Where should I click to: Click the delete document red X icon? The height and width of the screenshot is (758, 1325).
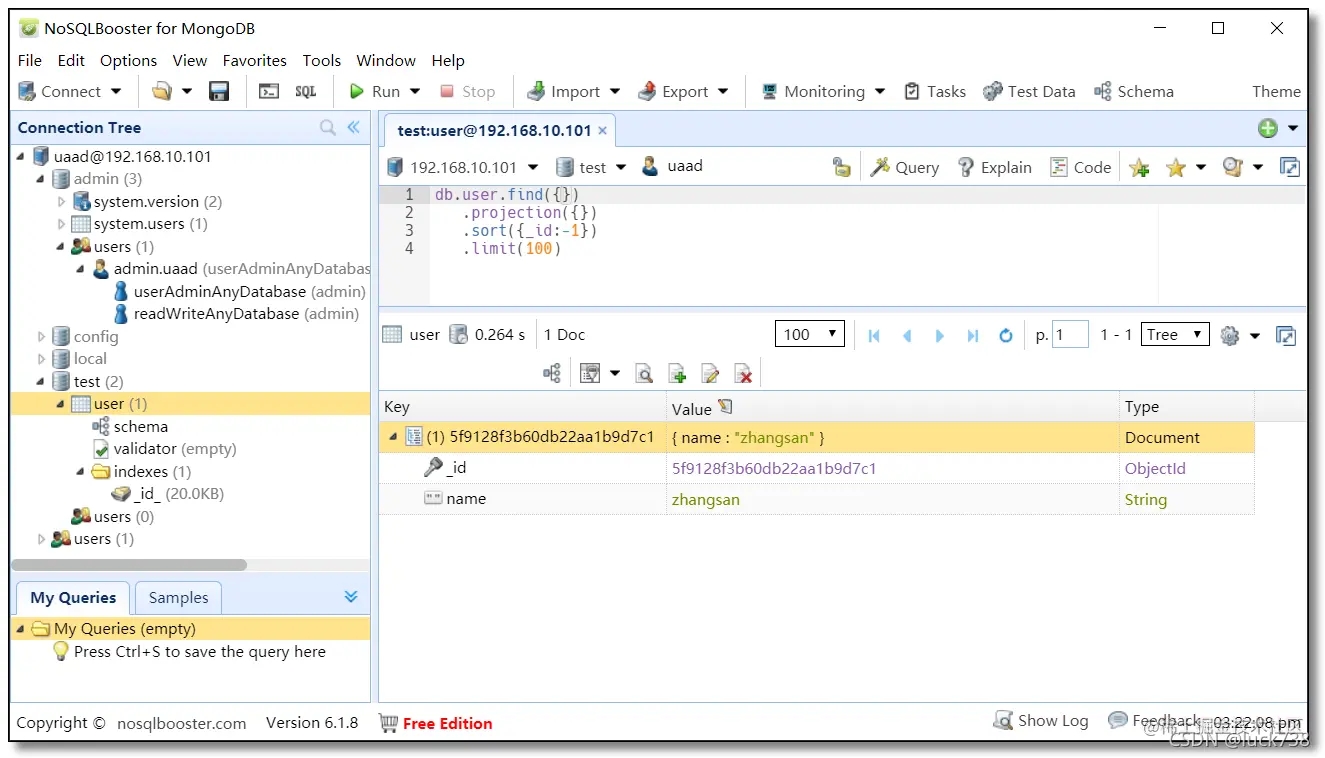[x=743, y=373]
